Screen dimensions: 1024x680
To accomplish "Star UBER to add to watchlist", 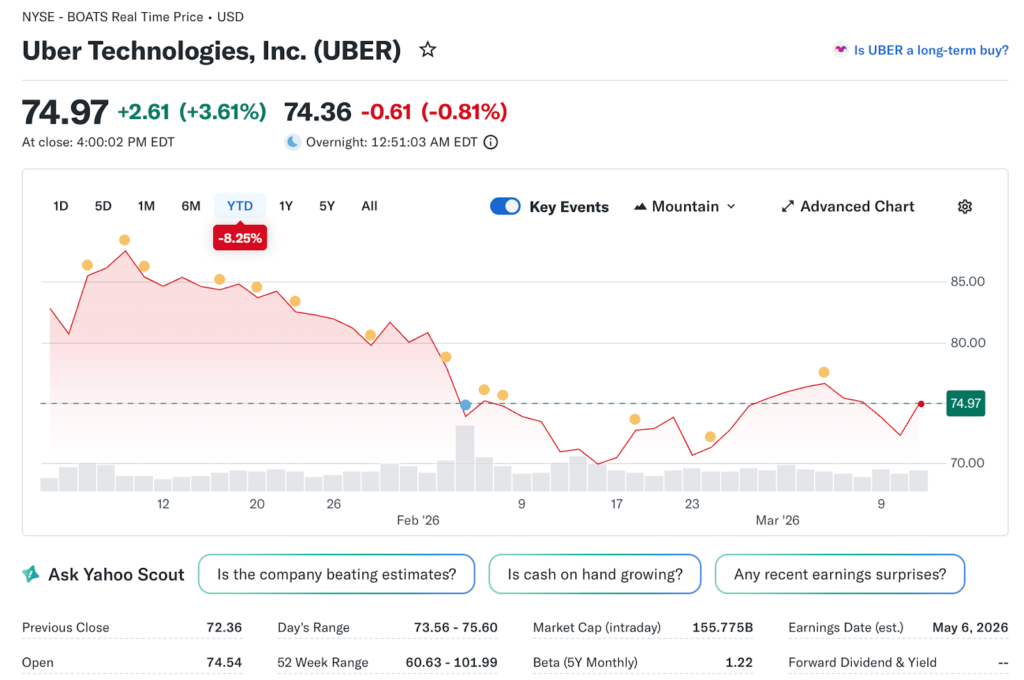I will click(x=428, y=50).
